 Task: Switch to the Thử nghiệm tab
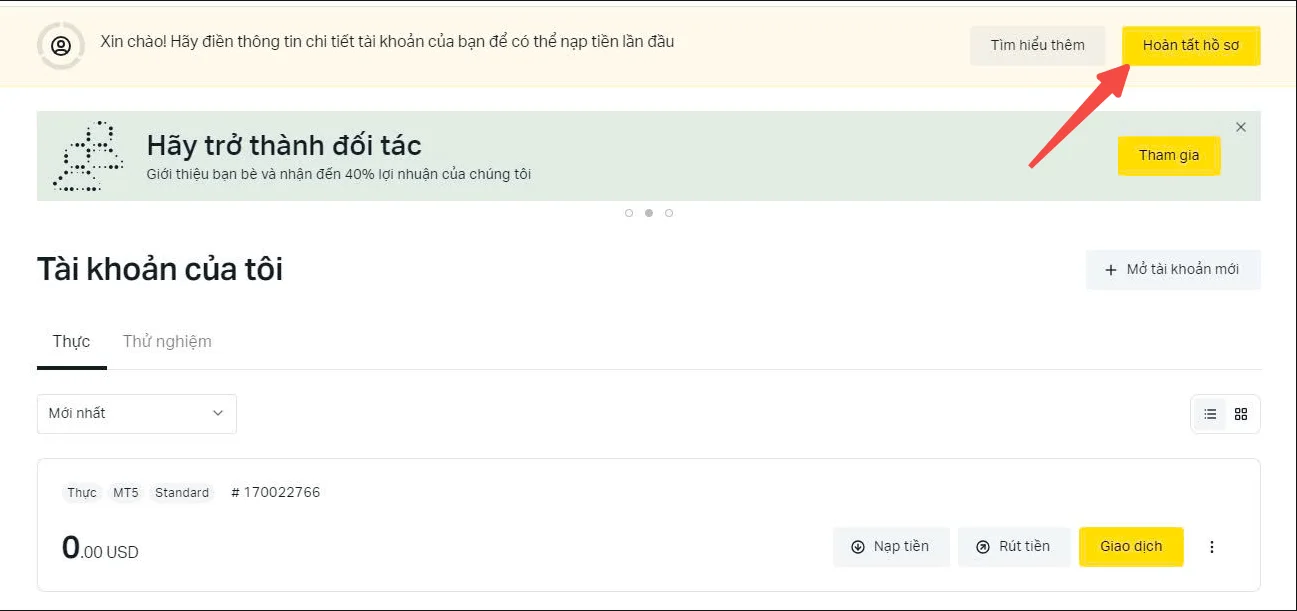click(167, 342)
